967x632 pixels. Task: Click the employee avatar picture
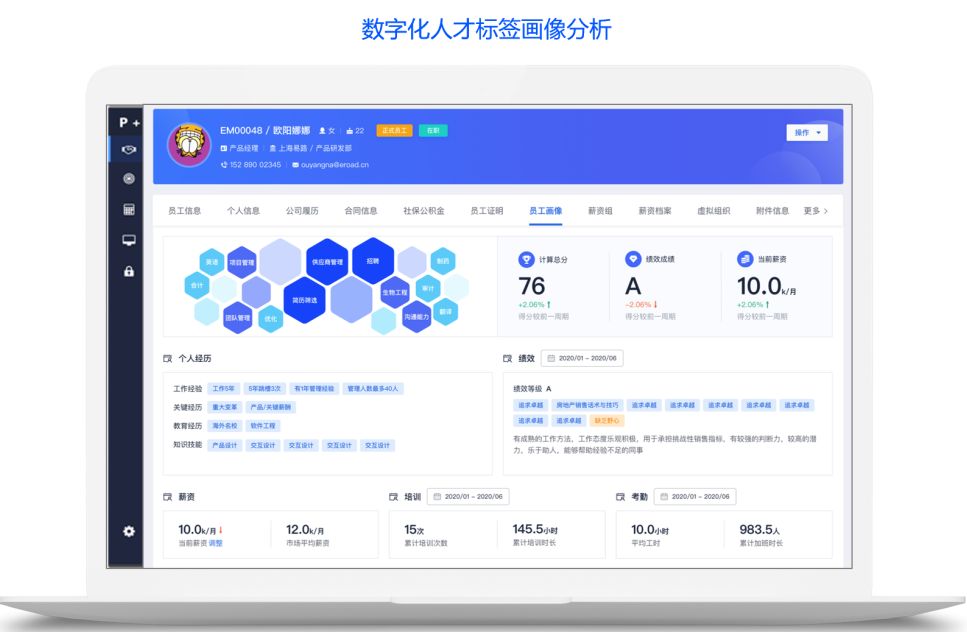point(188,145)
